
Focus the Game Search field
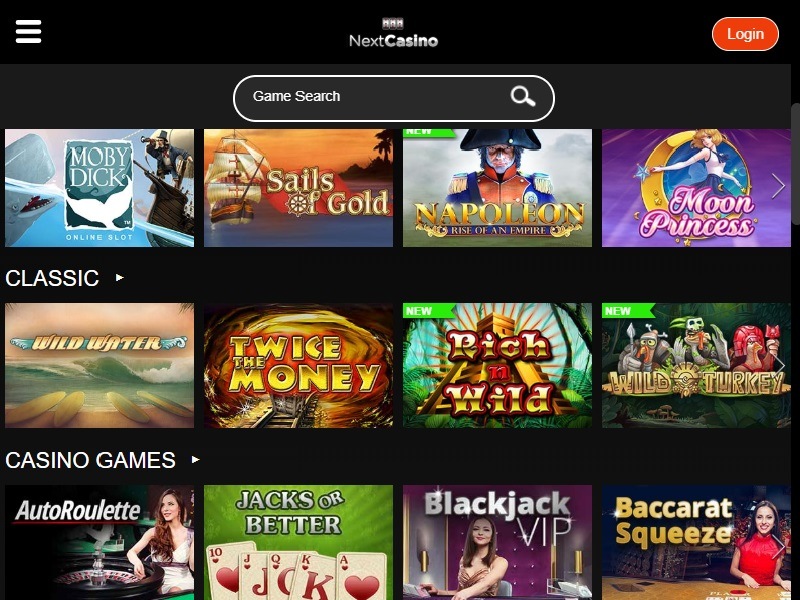click(x=393, y=98)
